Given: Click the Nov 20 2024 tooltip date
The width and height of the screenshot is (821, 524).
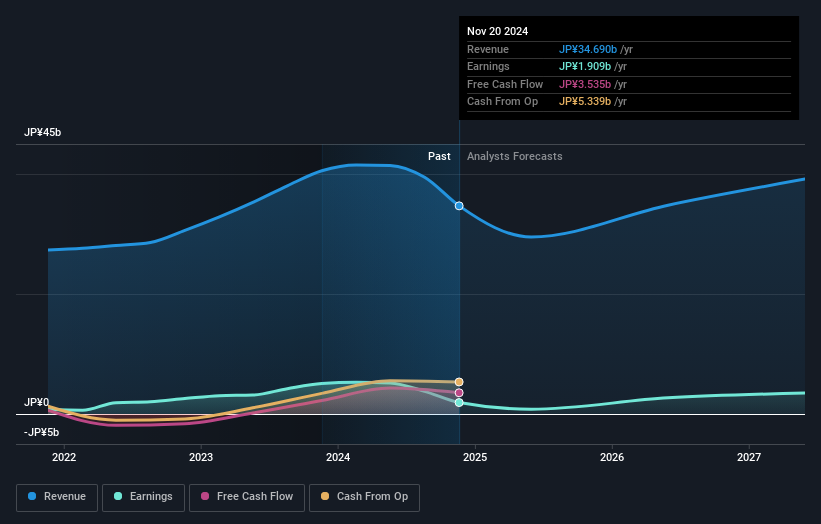Looking at the screenshot, I should (497, 31).
